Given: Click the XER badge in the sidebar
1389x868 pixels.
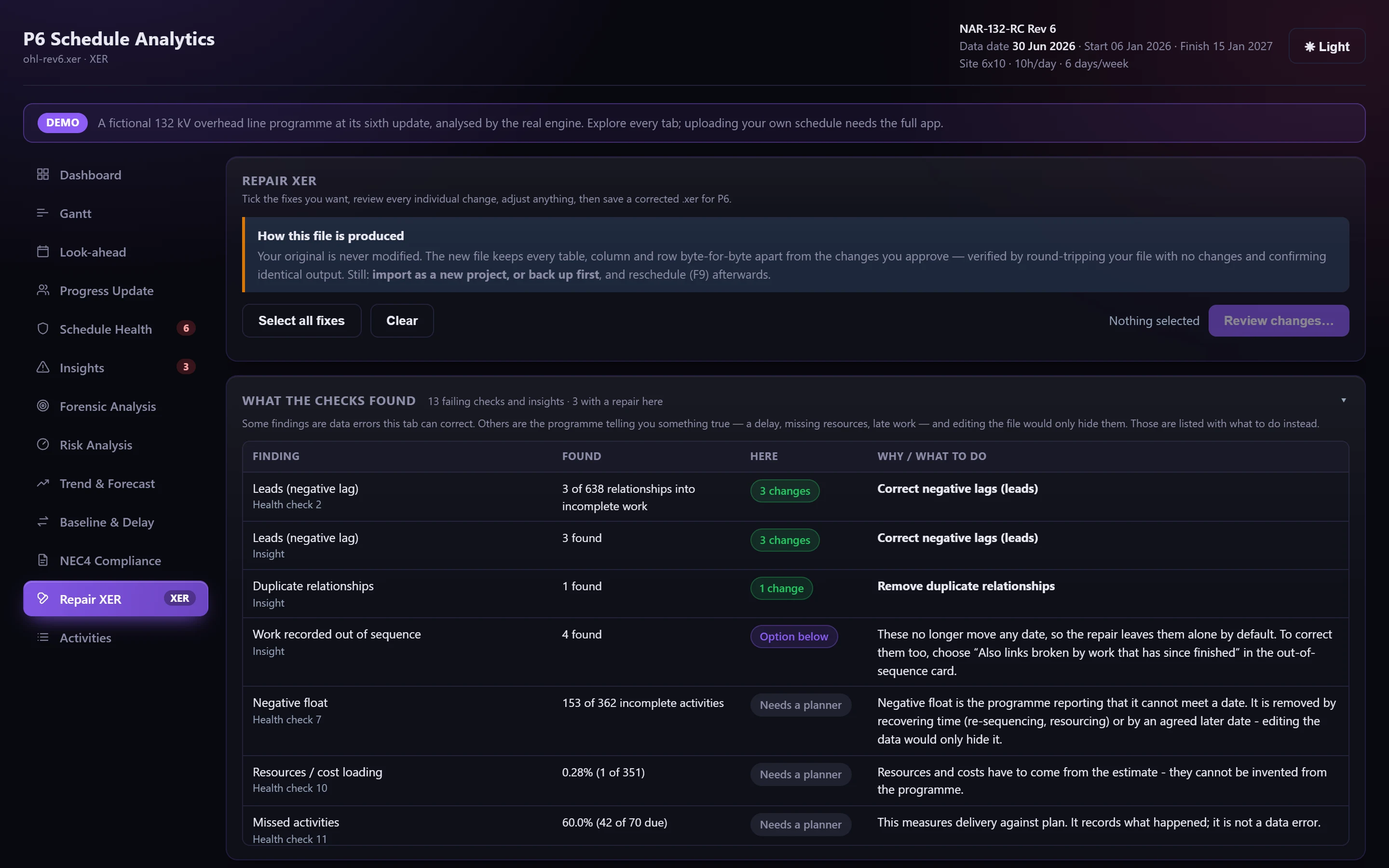Looking at the screenshot, I should pos(179,598).
